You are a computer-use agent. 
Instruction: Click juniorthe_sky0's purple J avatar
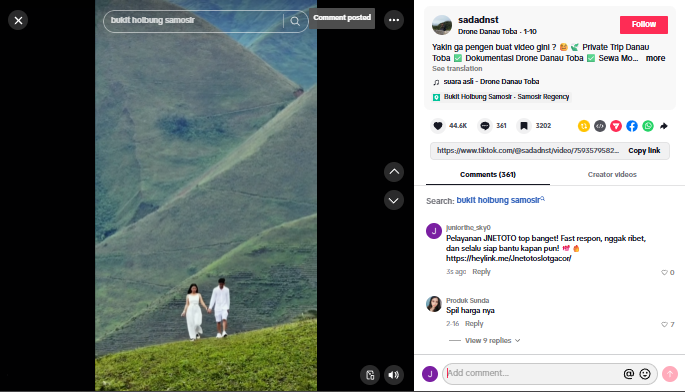(x=434, y=231)
